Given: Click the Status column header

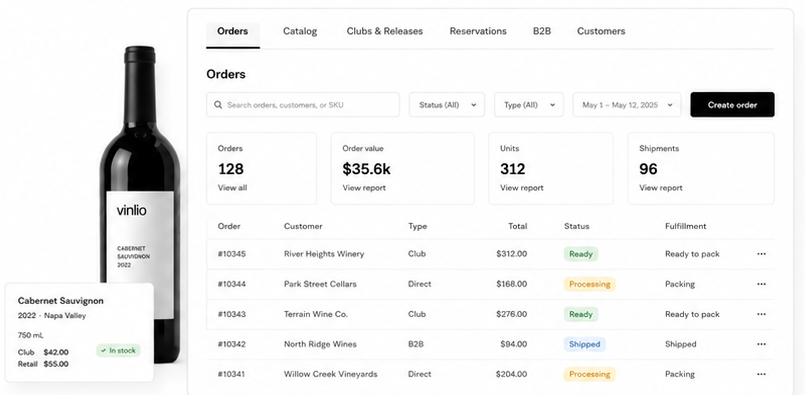Looking at the screenshot, I should coord(577,226).
